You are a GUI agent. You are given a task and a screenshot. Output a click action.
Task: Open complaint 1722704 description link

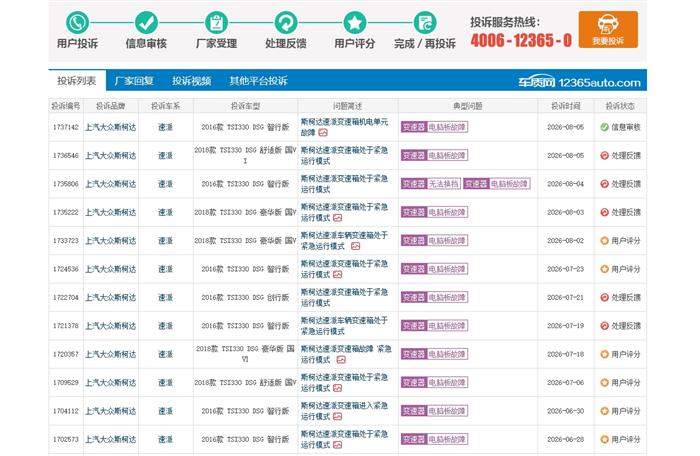coord(344,297)
